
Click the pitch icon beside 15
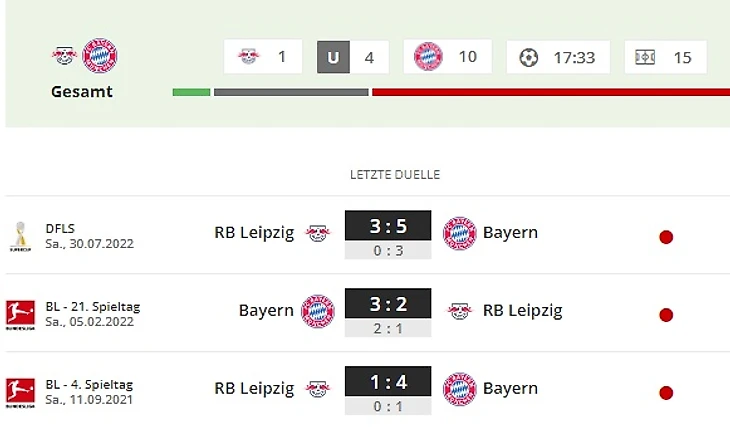click(645, 57)
